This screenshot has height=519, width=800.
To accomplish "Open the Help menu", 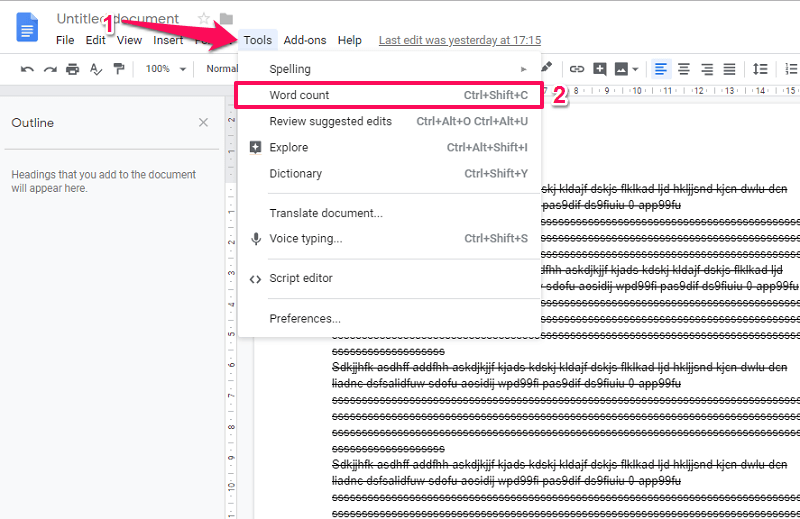I will [x=349, y=40].
